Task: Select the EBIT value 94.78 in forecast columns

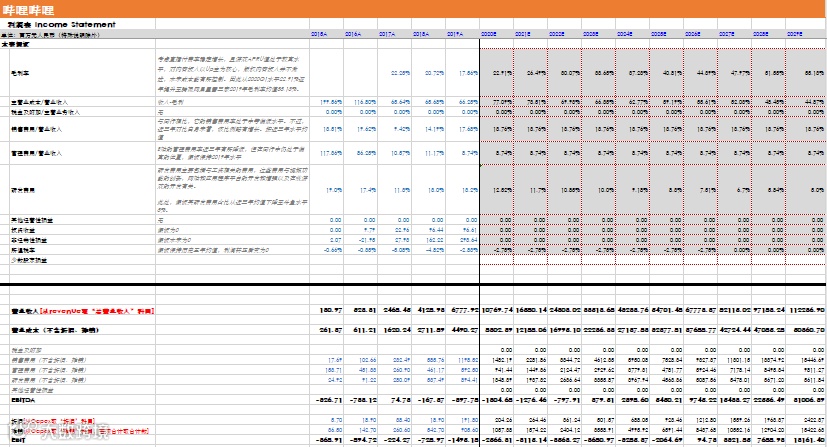Action: point(701,440)
